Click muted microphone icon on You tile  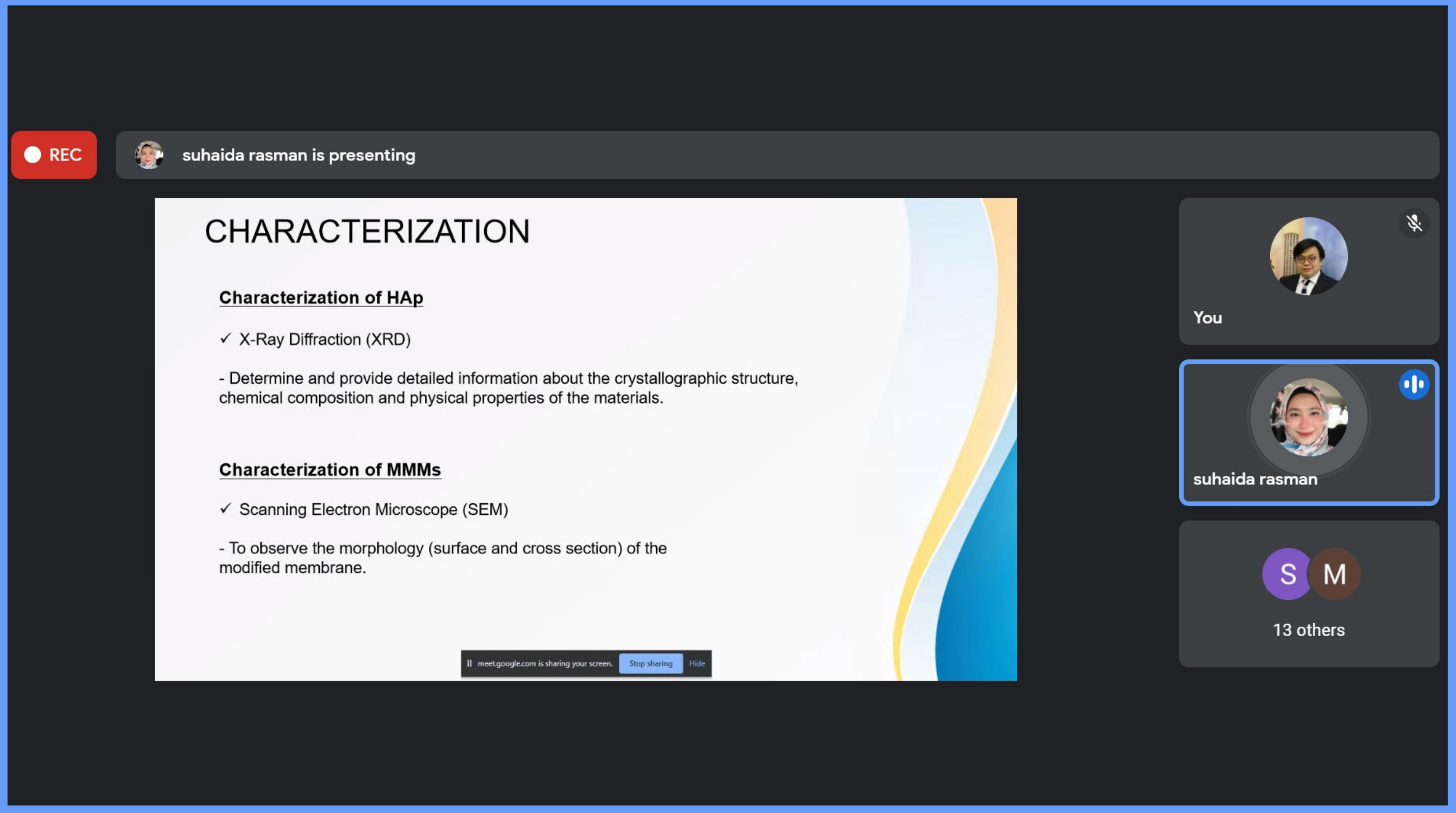(x=1414, y=224)
